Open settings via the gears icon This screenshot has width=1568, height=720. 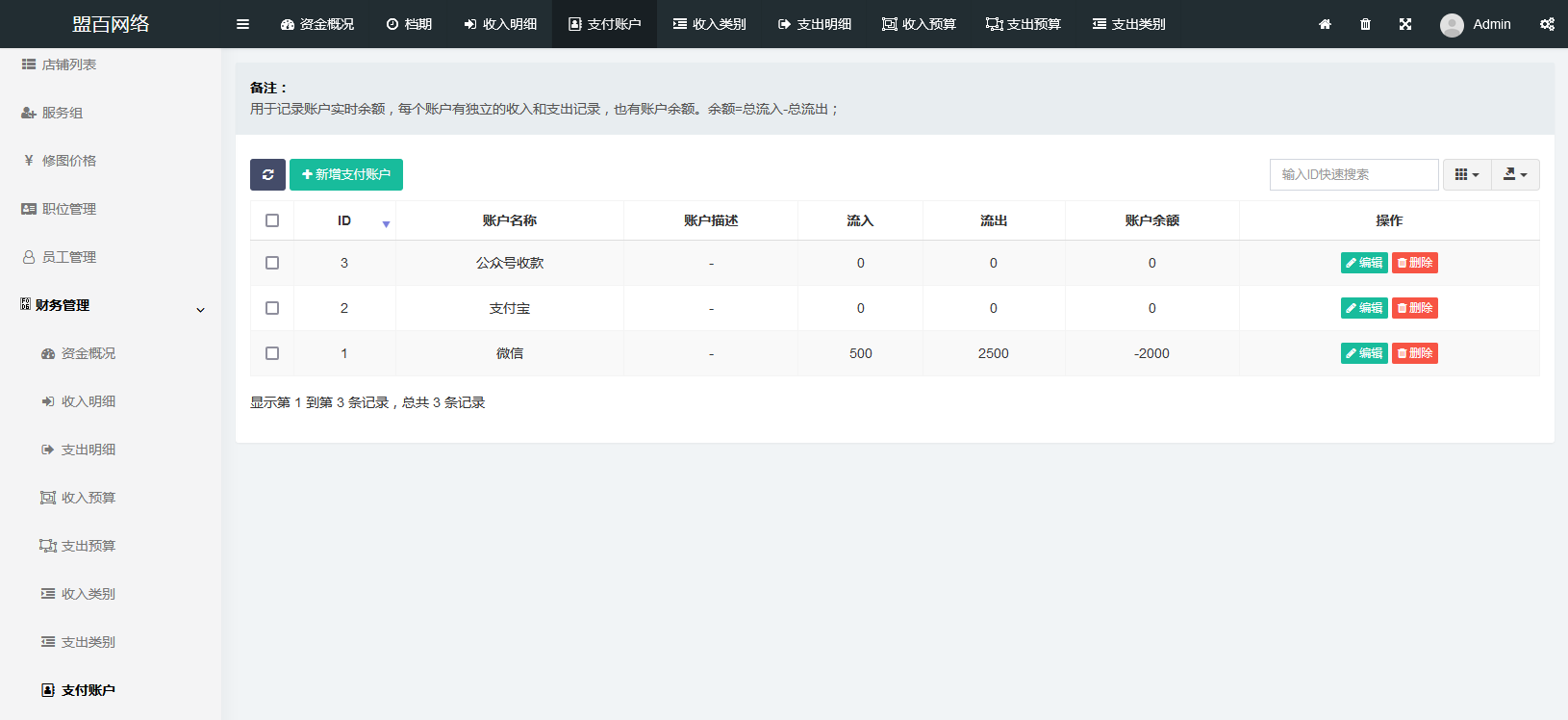pyautogui.click(x=1547, y=24)
